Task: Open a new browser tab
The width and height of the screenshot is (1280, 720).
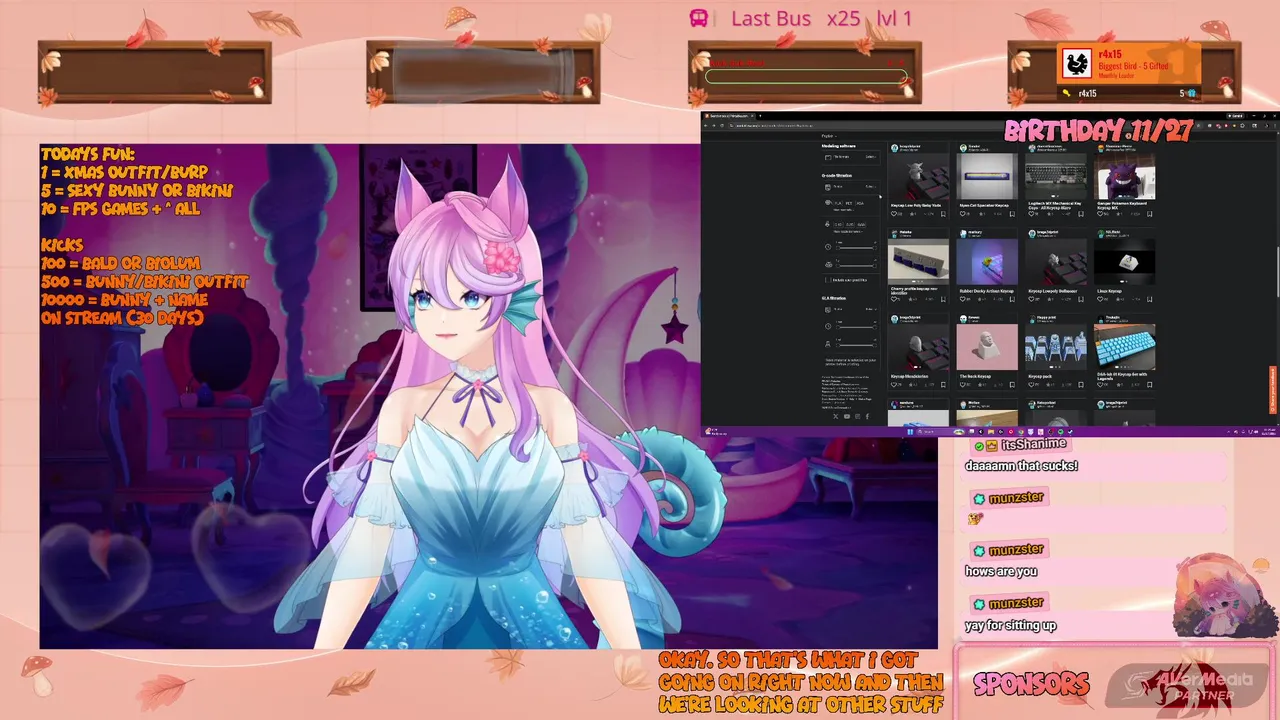Action: pyautogui.click(x=760, y=116)
